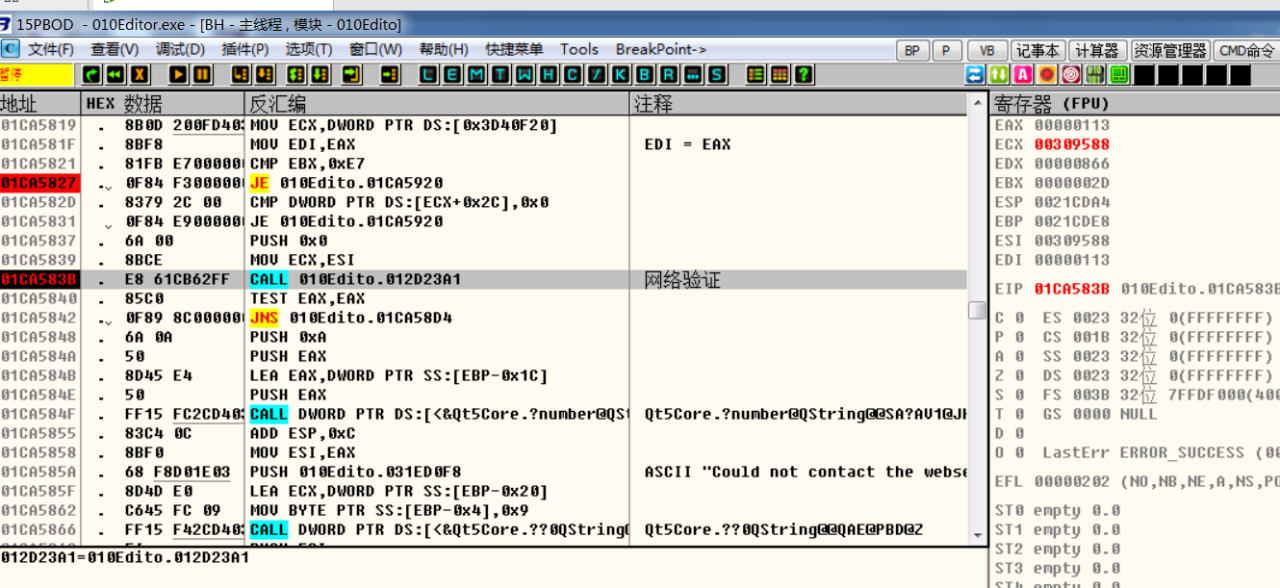Open Call stack with K icon
Screen dimensions: 1280x588
(621, 75)
